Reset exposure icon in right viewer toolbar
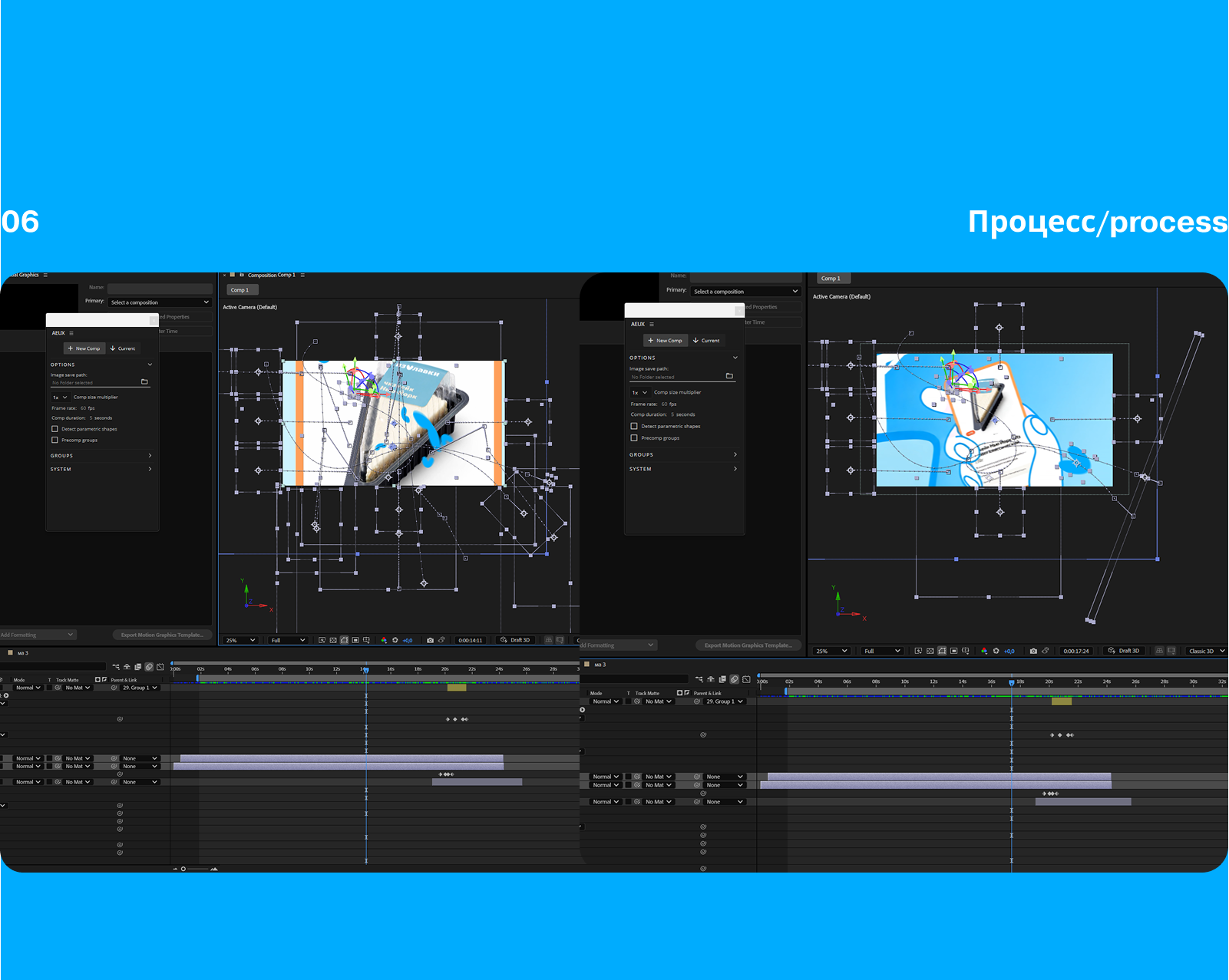The height and width of the screenshot is (980, 1229). pyautogui.click(x=996, y=651)
